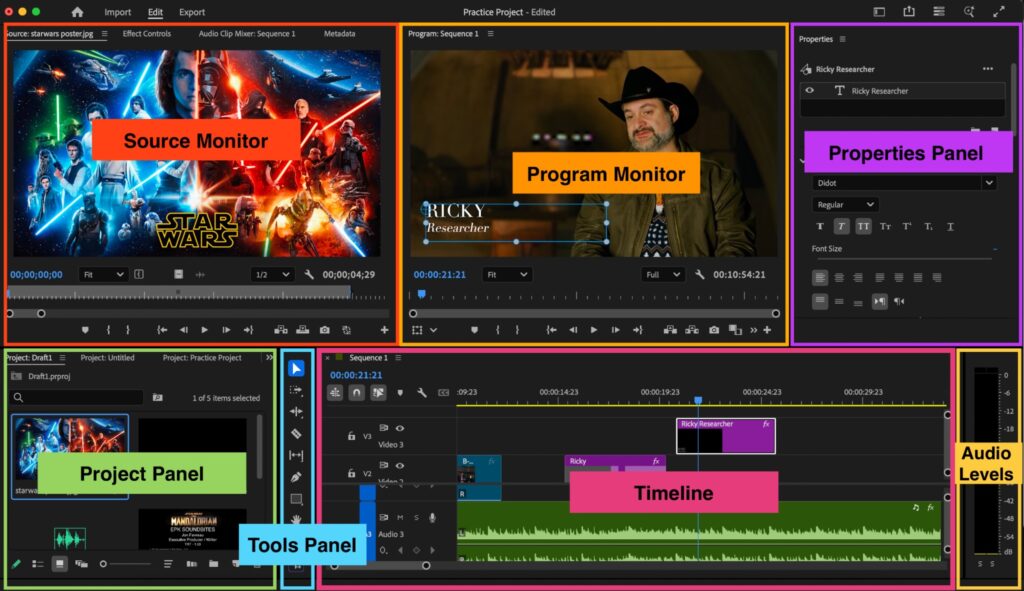The height and width of the screenshot is (591, 1024).
Task: Open Program Monitor Full resolution dropdown
Action: point(662,274)
